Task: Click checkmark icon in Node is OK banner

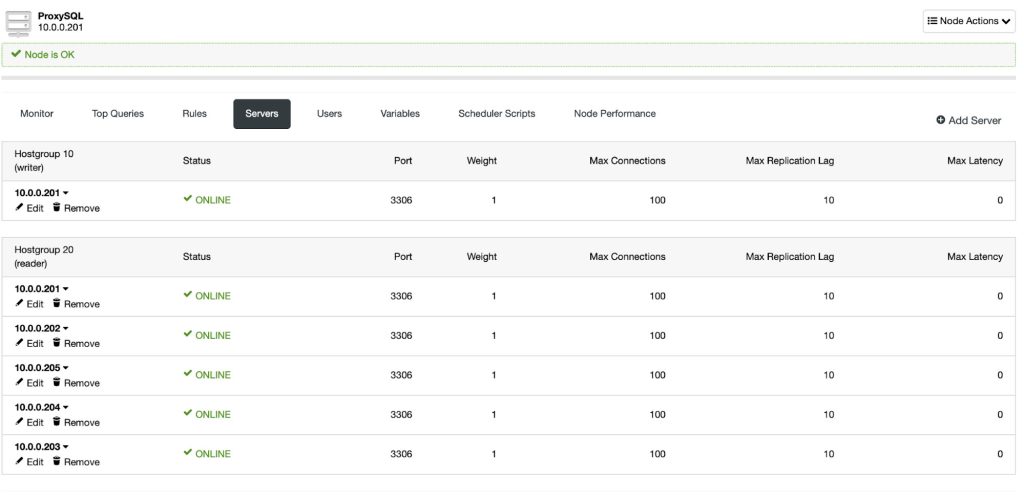Action: pyautogui.click(x=16, y=54)
